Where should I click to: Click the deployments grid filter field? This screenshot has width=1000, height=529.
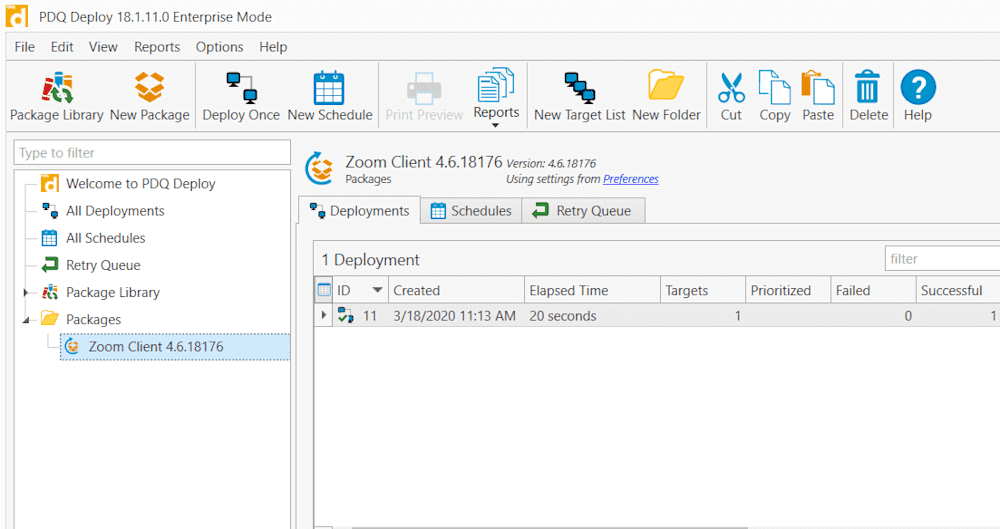pos(942,258)
